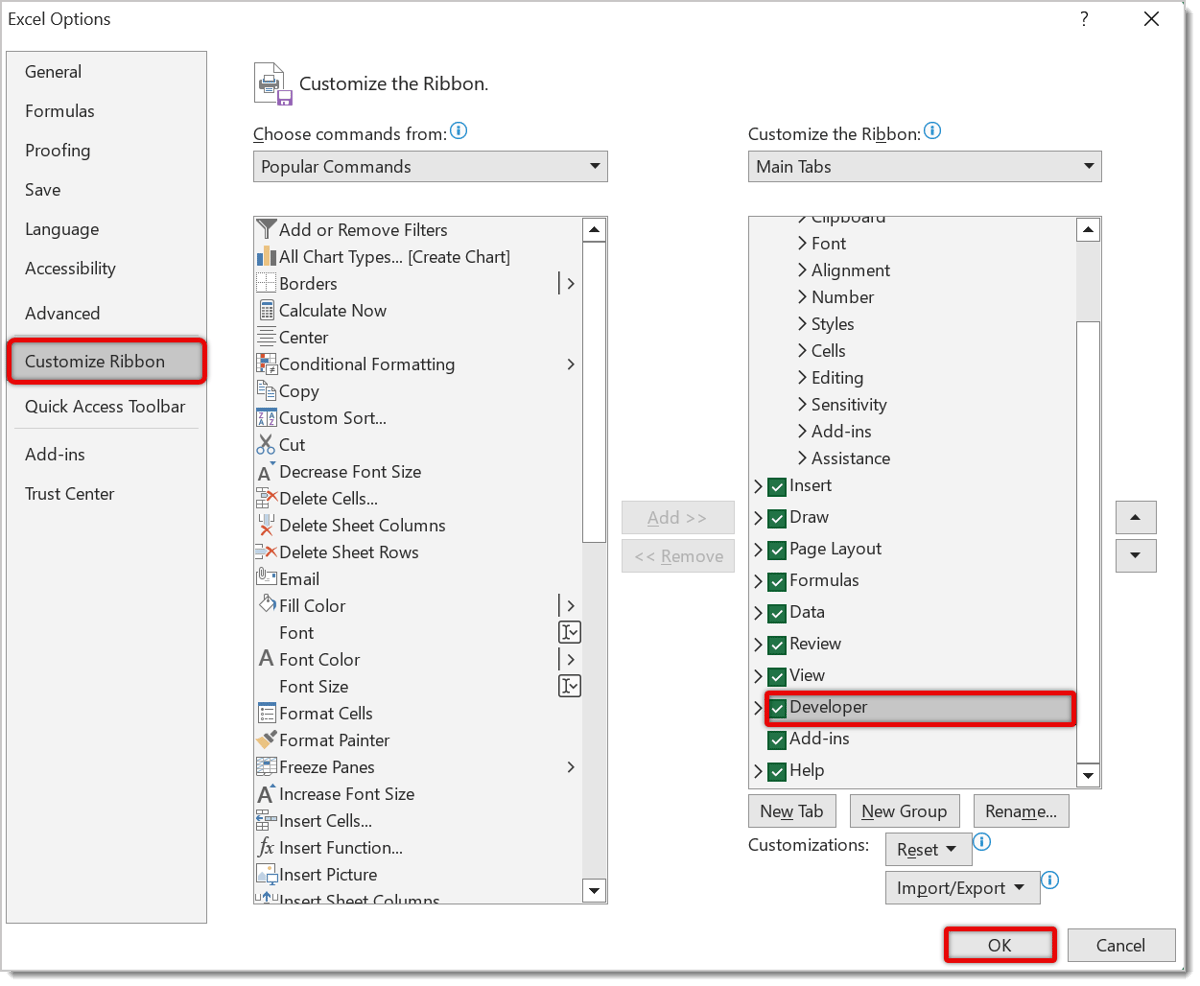
Task: Open the Trust Center category
Action: [106, 494]
